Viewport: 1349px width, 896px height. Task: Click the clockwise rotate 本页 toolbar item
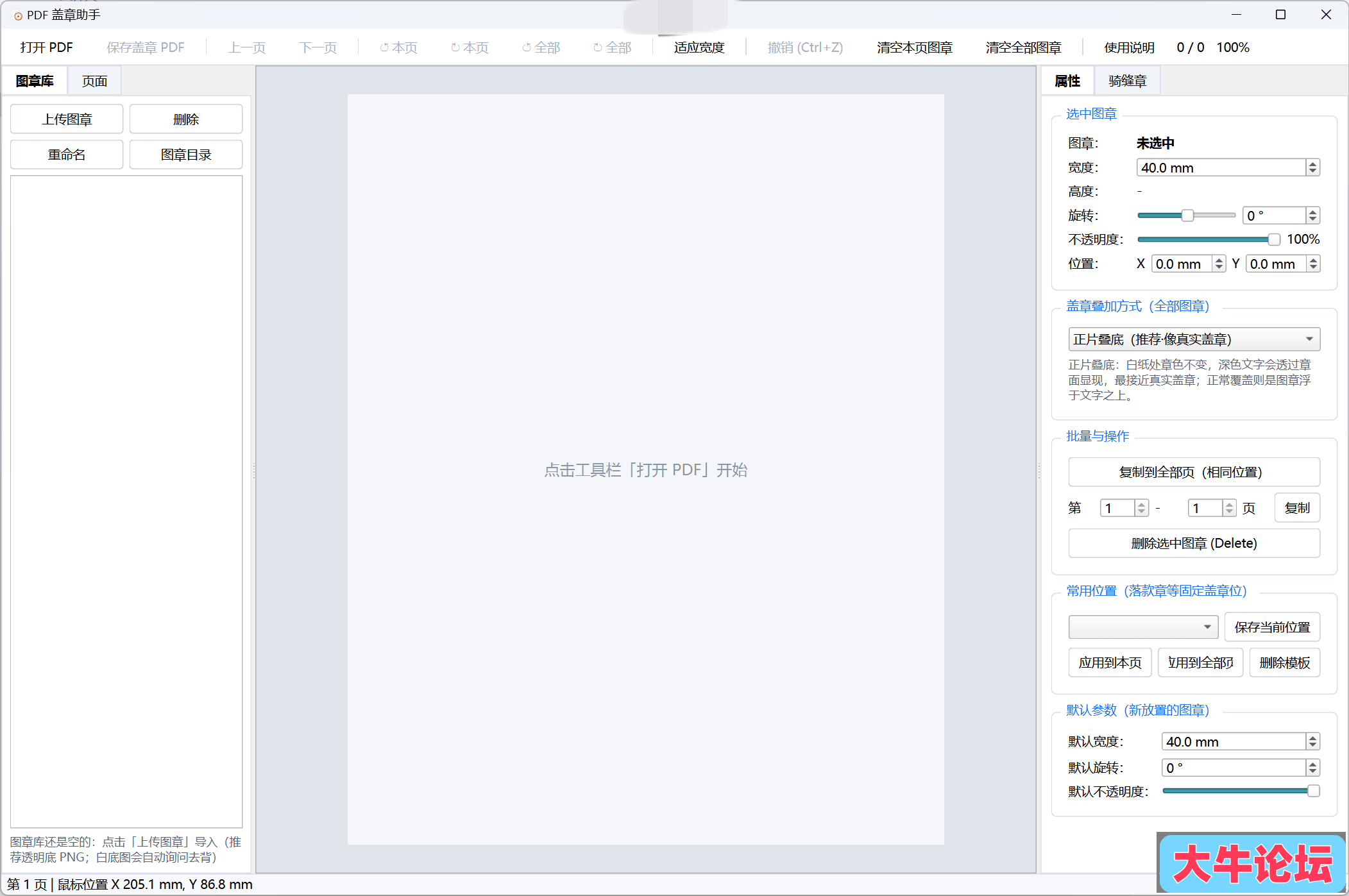pyautogui.click(x=470, y=47)
